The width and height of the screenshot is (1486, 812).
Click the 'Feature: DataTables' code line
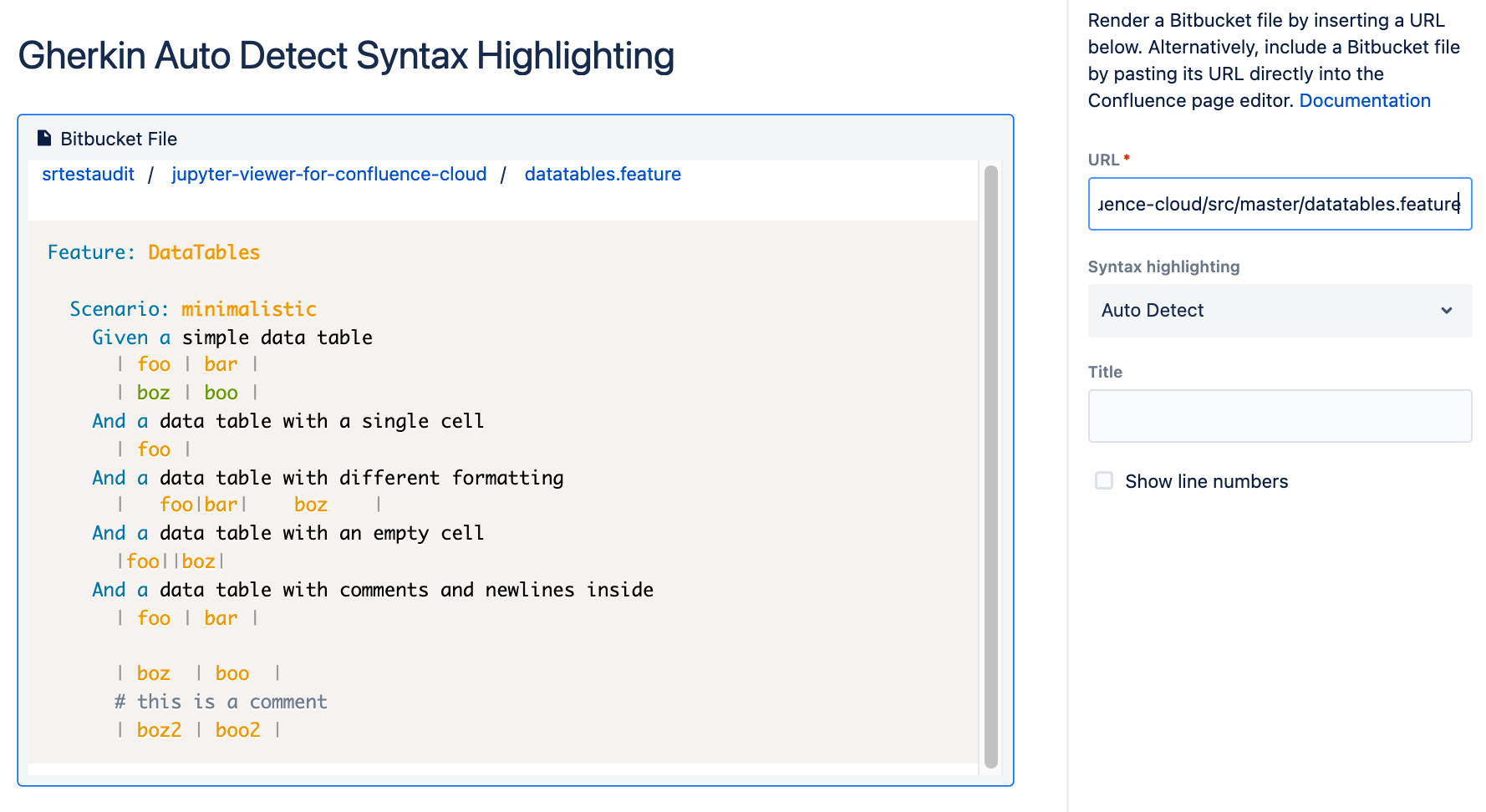(x=154, y=252)
